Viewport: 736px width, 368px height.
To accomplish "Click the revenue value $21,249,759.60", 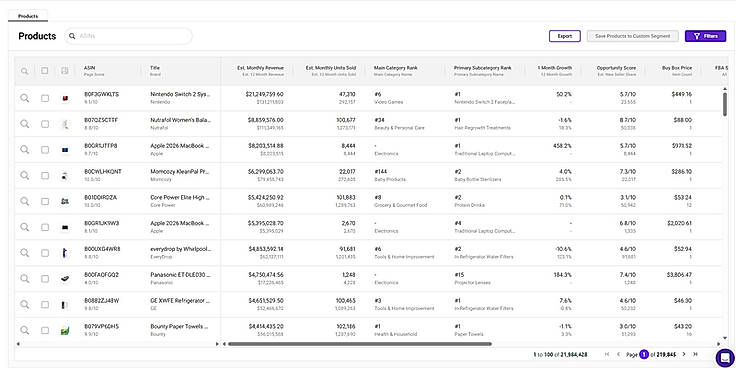I will 264,94.
